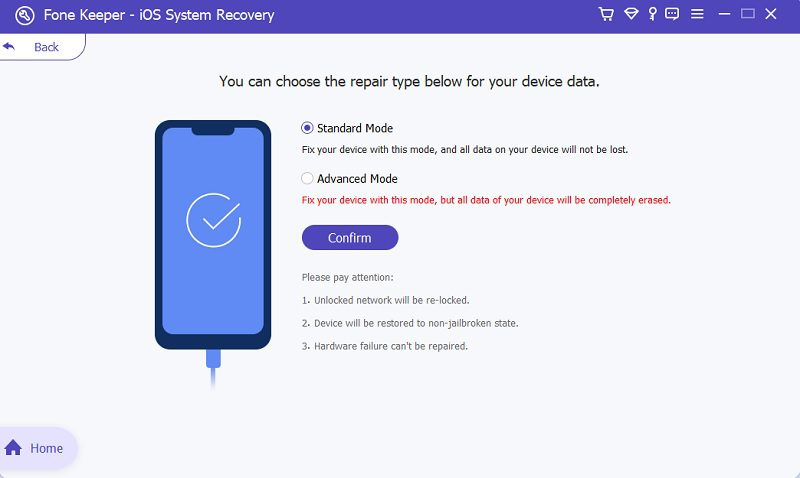The height and width of the screenshot is (478, 800).
Task: Click the checkmark circle on phone illustration
Action: click(x=213, y=221)
